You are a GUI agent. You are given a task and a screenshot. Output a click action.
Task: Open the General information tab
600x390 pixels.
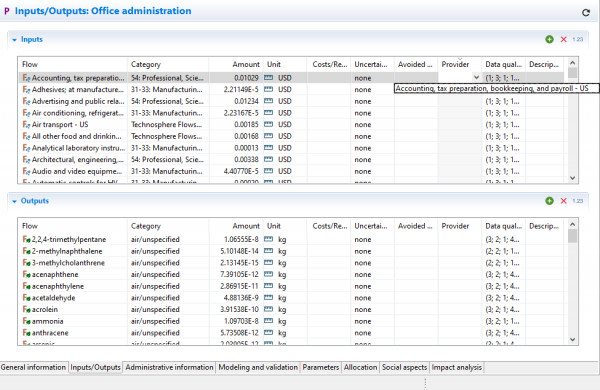coord(34,367)
